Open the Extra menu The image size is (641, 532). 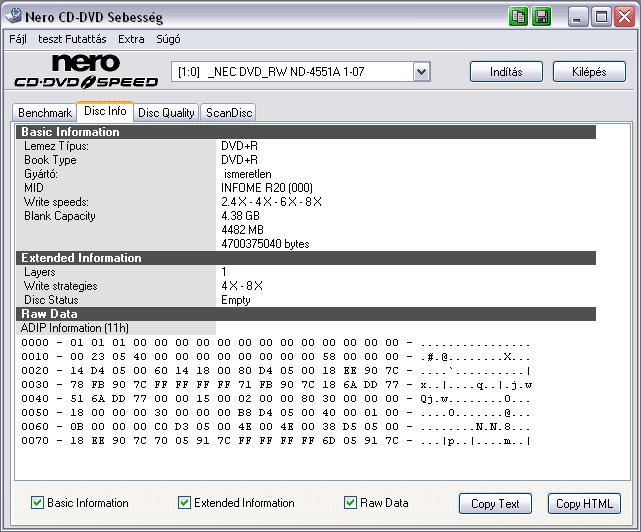131,39
